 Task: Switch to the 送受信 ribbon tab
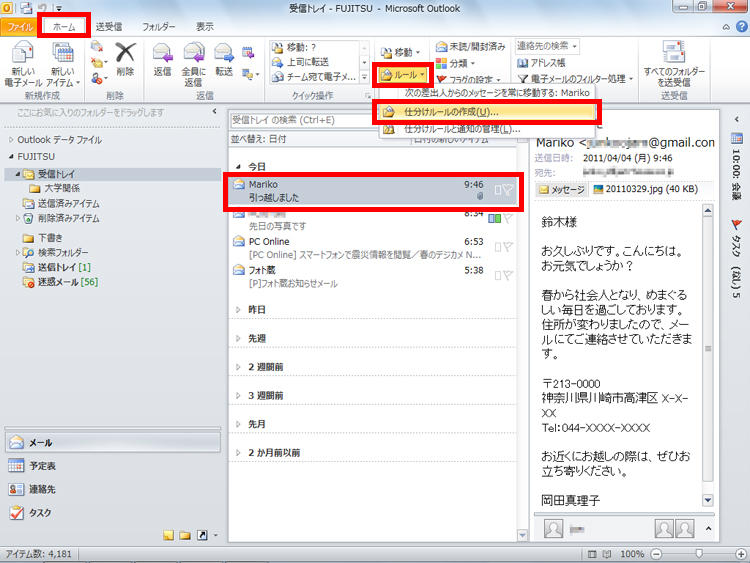pyautogui.click(x=109, y=27)
